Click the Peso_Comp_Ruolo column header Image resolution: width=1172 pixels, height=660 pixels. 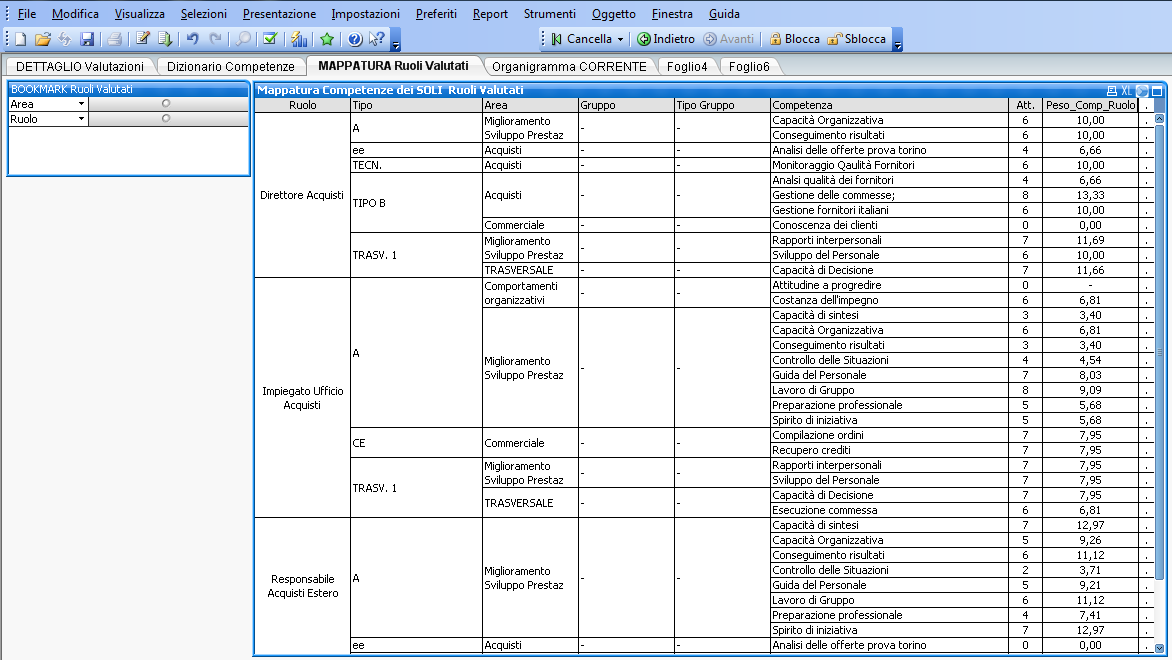pyautogui.click(x=1091, y=105)
